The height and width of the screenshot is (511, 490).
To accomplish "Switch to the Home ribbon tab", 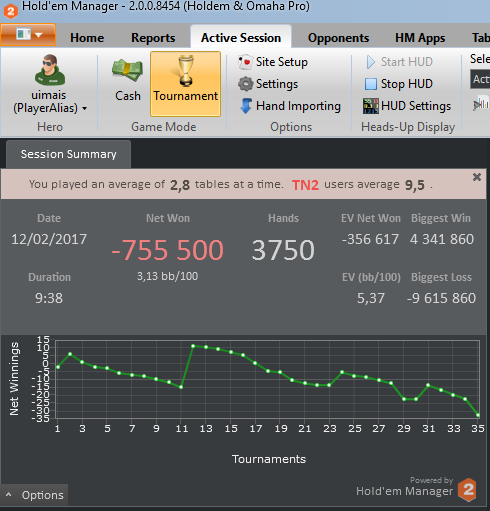I will [x=87, y=38].
